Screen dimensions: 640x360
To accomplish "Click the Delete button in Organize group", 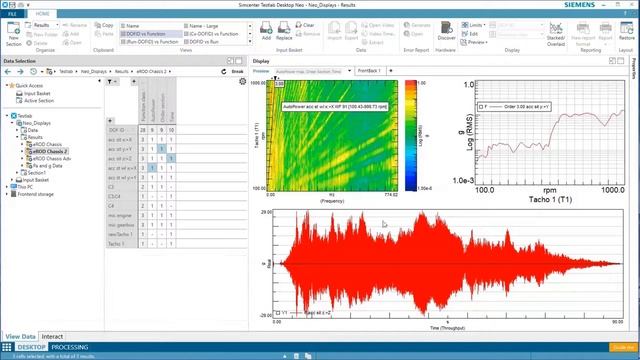I will coord(37,43).
